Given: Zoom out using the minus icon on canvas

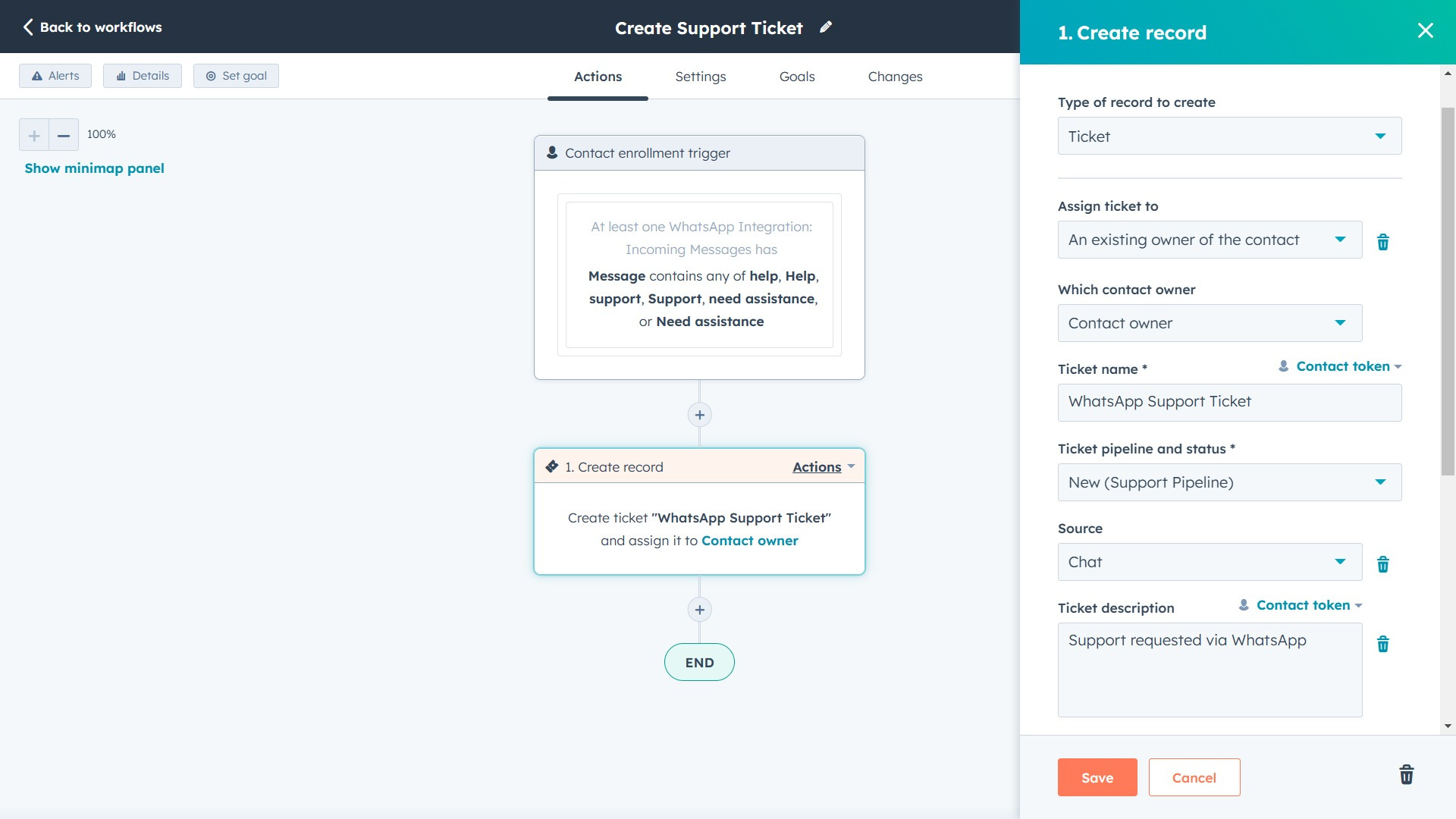Looking at the screenshot, I should [63, 134].
